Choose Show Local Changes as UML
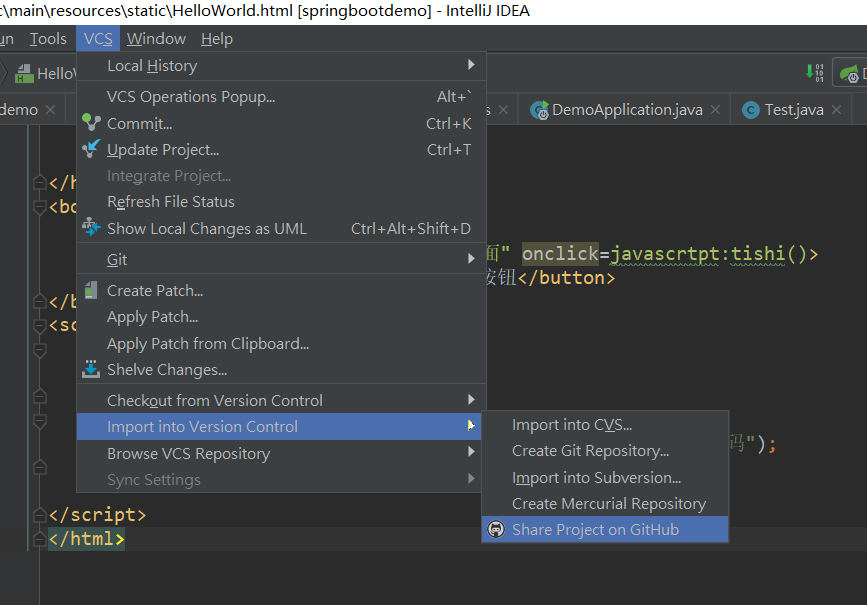The width and height of the screenshot is (867, 605). (281, 228)
